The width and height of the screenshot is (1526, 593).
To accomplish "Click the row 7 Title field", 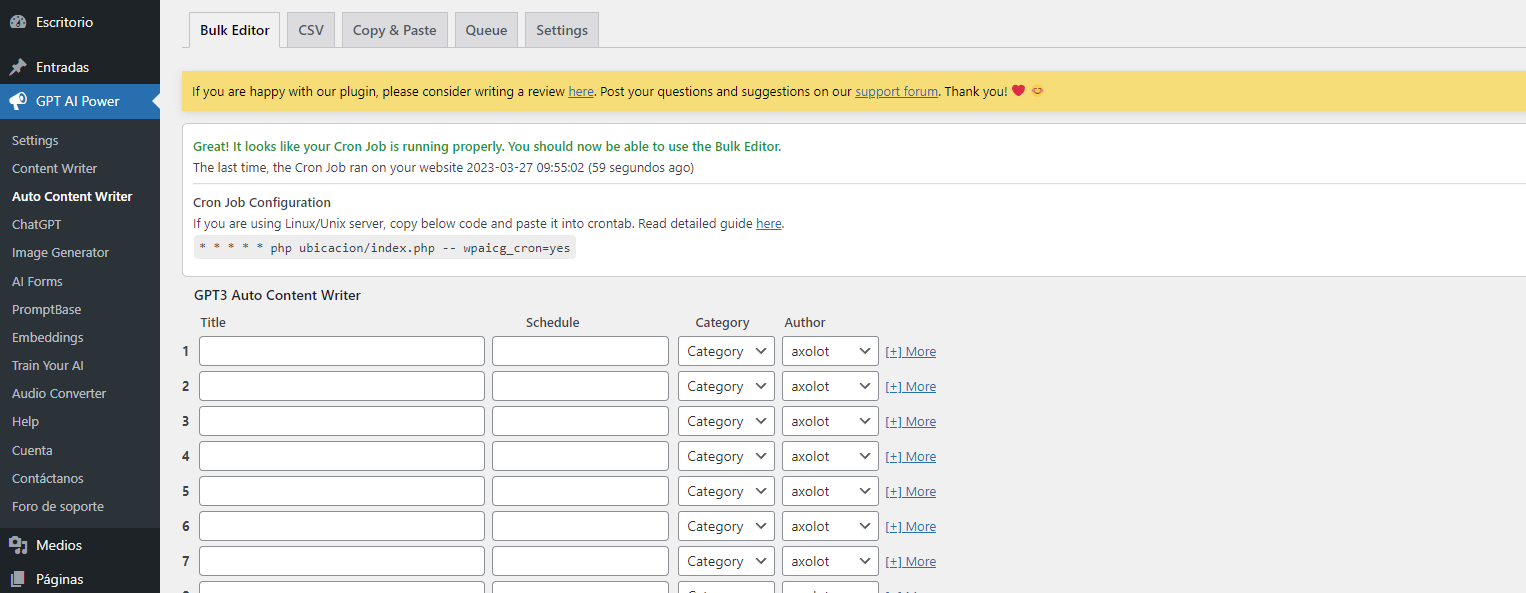I will [x=342, y=561].
